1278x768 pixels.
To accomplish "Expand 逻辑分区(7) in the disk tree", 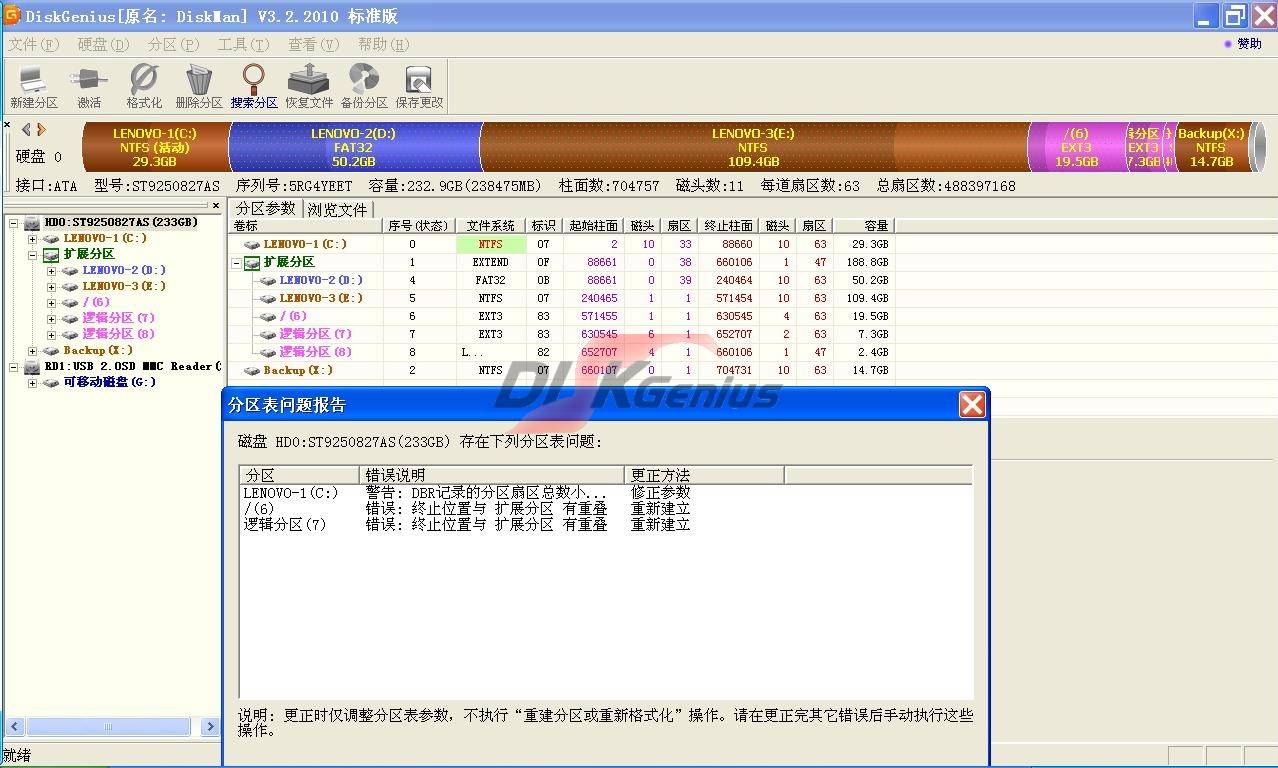I will point(51,319).
